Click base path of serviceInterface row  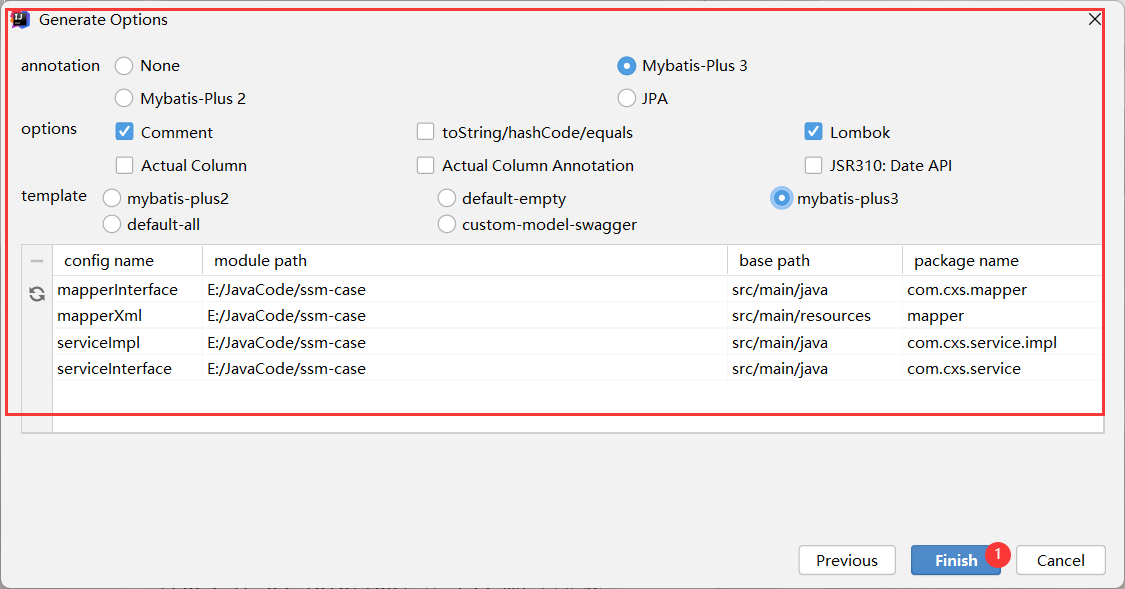pyautogui.click(x=815, y=368)
